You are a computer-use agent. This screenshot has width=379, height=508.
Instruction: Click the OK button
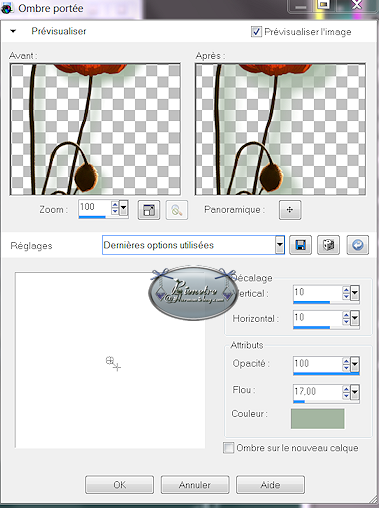pyautogui.click(x=119, y=485)
